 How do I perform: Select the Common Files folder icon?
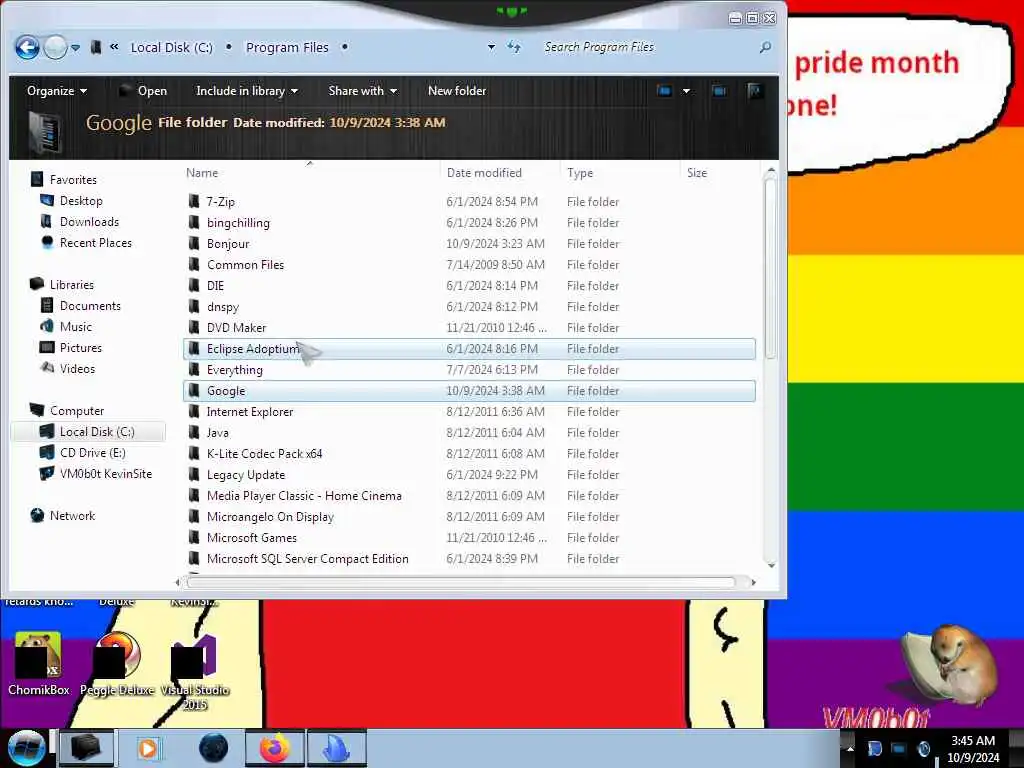(194, 264)
